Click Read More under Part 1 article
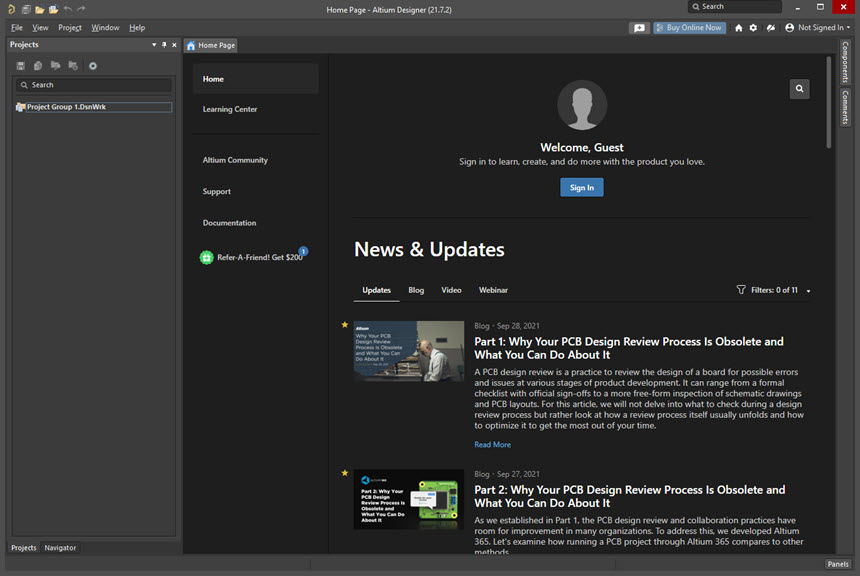 point(492,444)
